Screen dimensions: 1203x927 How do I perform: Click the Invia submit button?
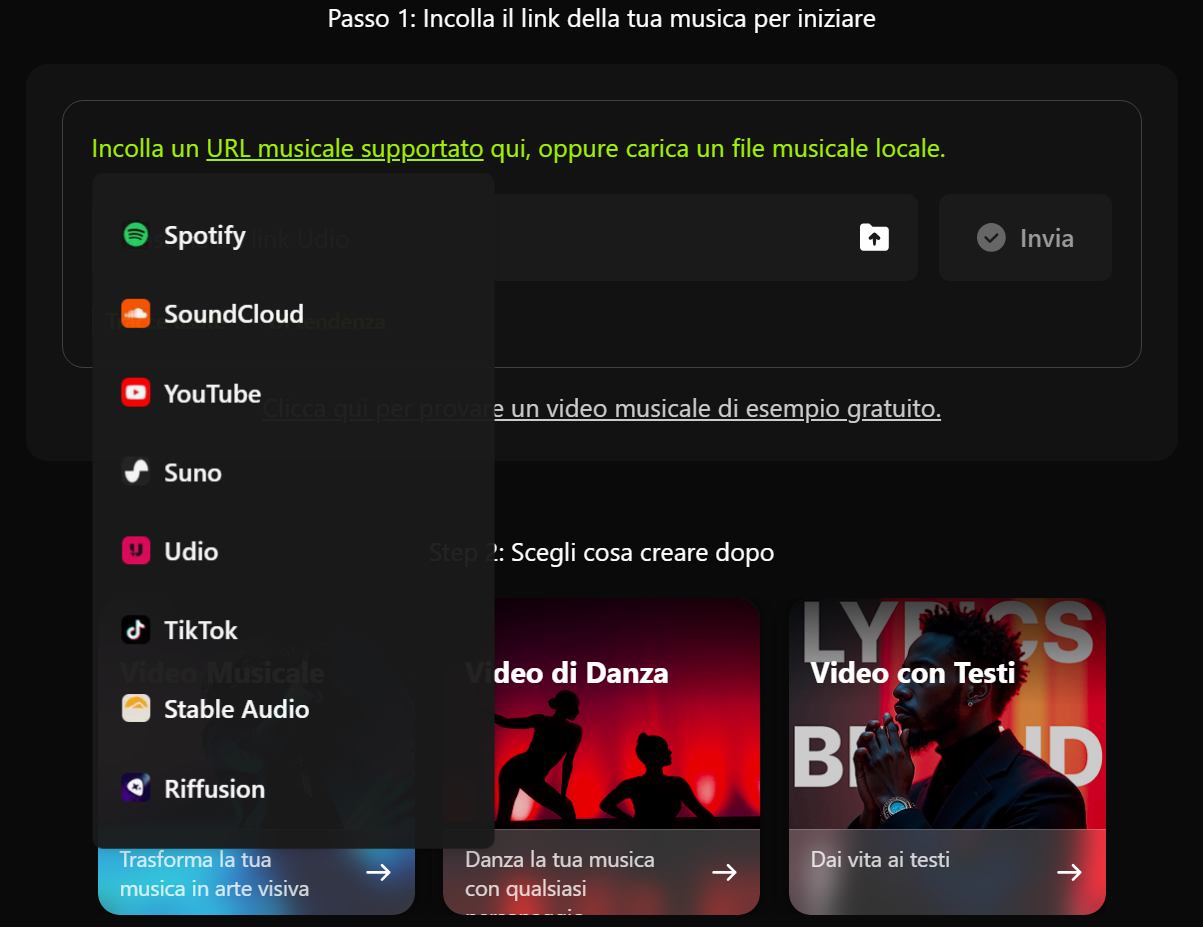(x=1025, y=238)
